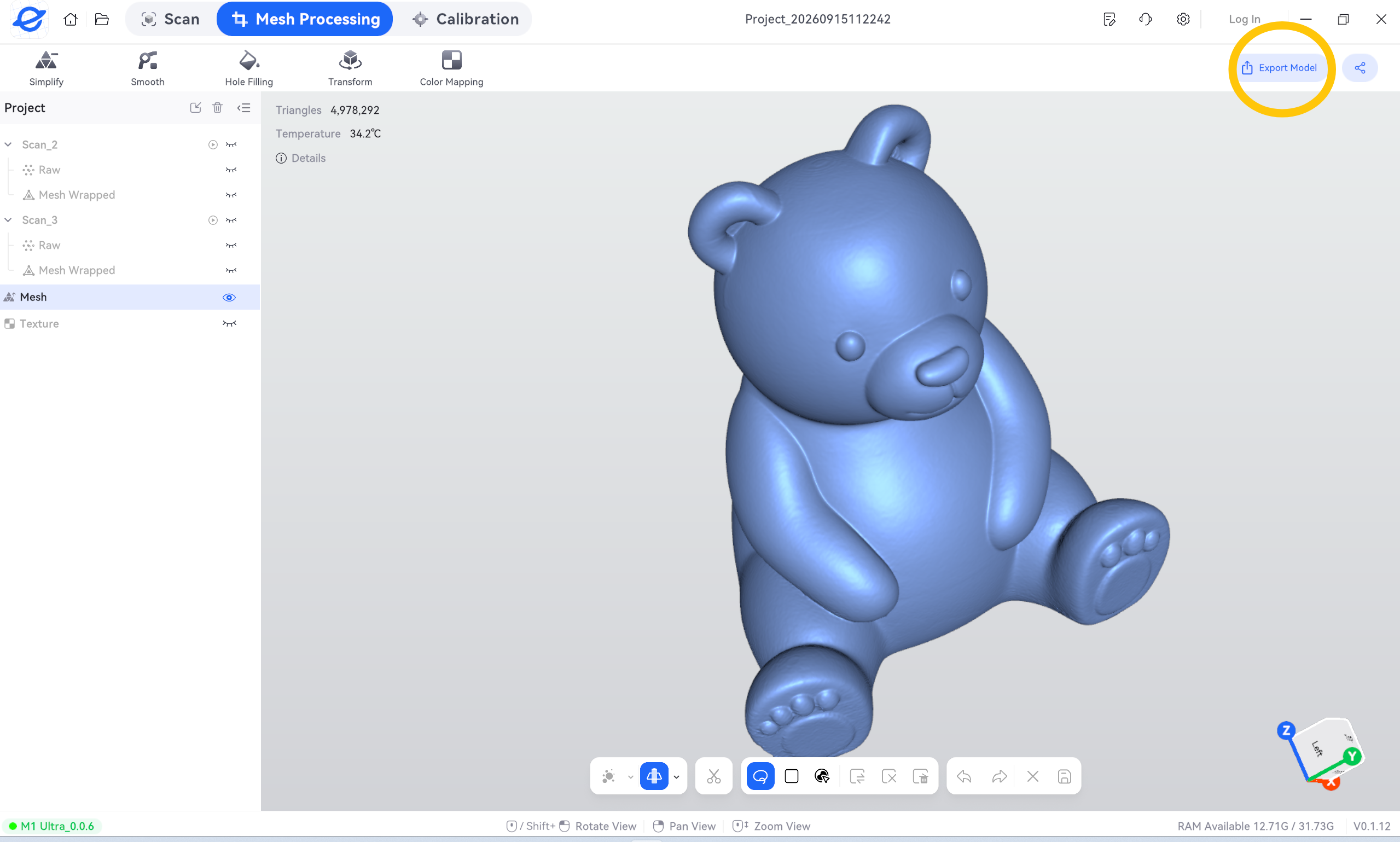Open the Hole Filling tool
Screen dimensions: 1400x842
[x=248, y=68]
